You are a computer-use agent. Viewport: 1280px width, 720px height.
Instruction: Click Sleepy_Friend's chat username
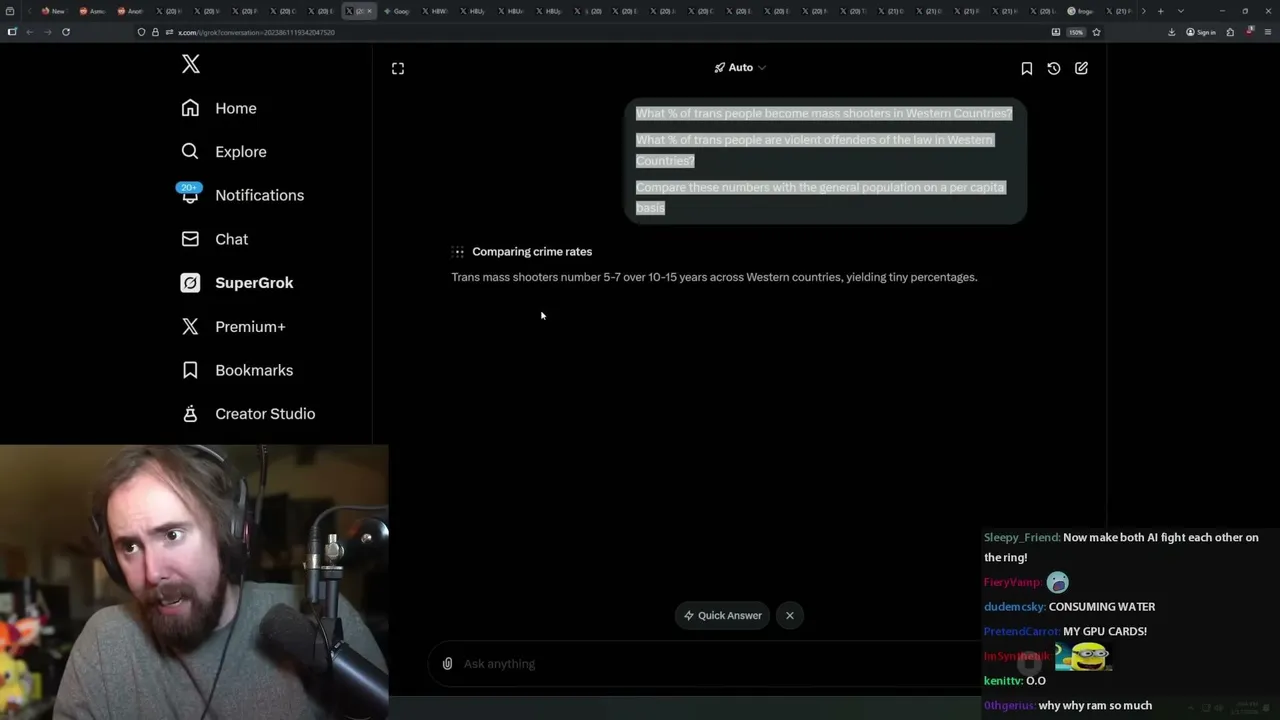click(x=1021, y=538)
